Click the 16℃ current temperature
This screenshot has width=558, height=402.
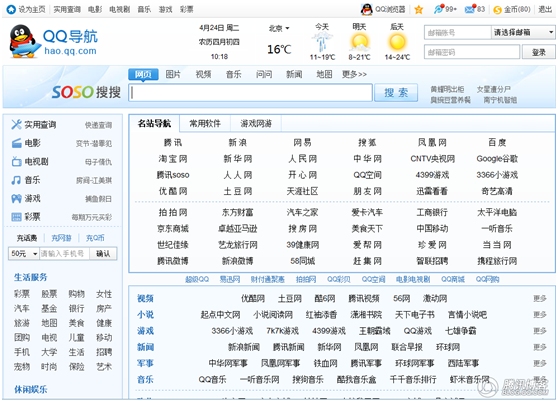coord(279,49)
